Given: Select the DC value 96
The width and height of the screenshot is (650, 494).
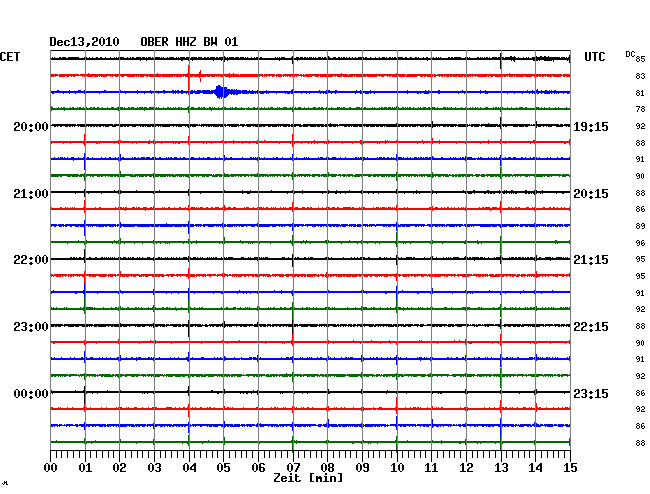Looking at the screenshot, I should (640, 243).
